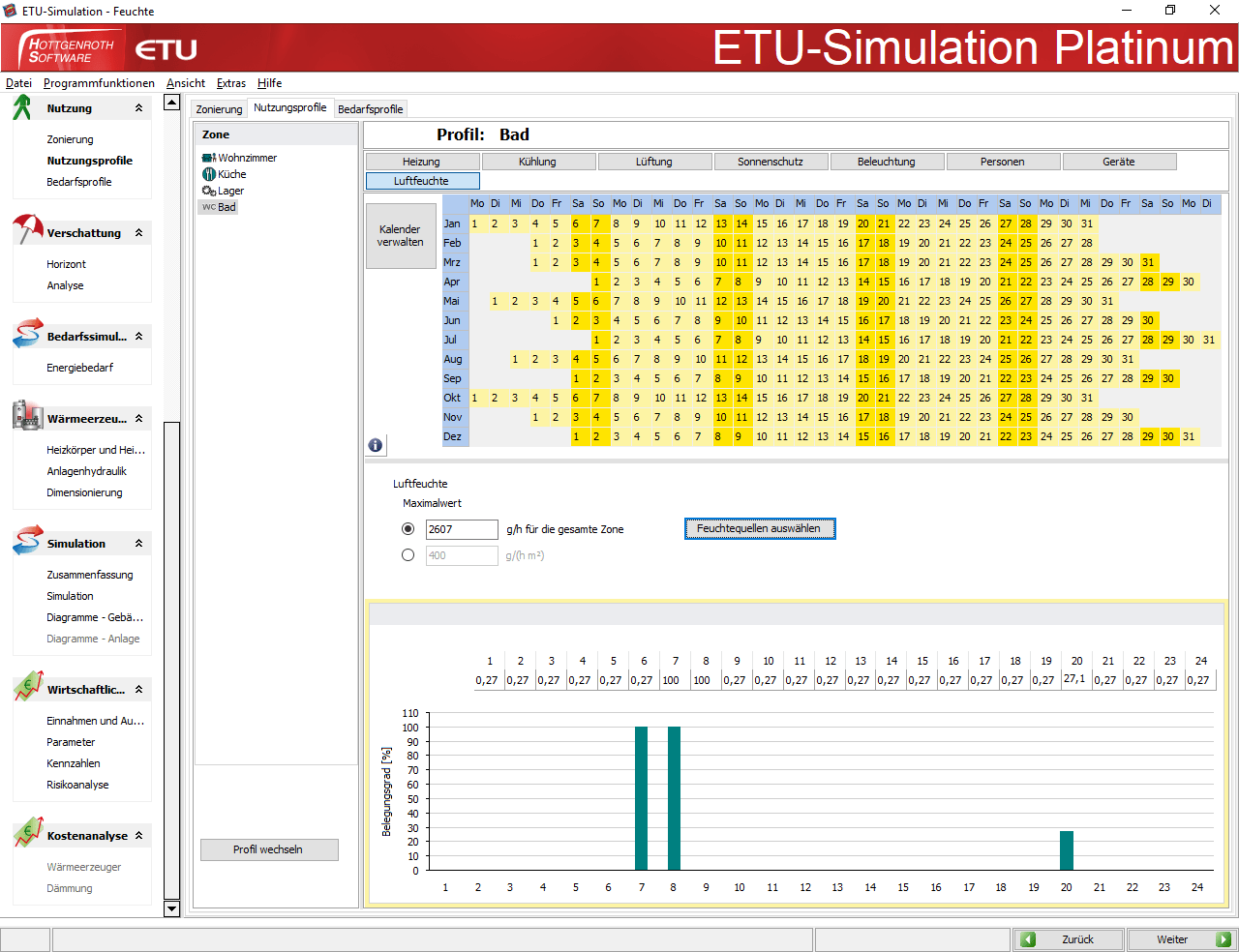Switch to the Zonierung tab
This screenshot has height=952, width=1239.
[218, 108]
